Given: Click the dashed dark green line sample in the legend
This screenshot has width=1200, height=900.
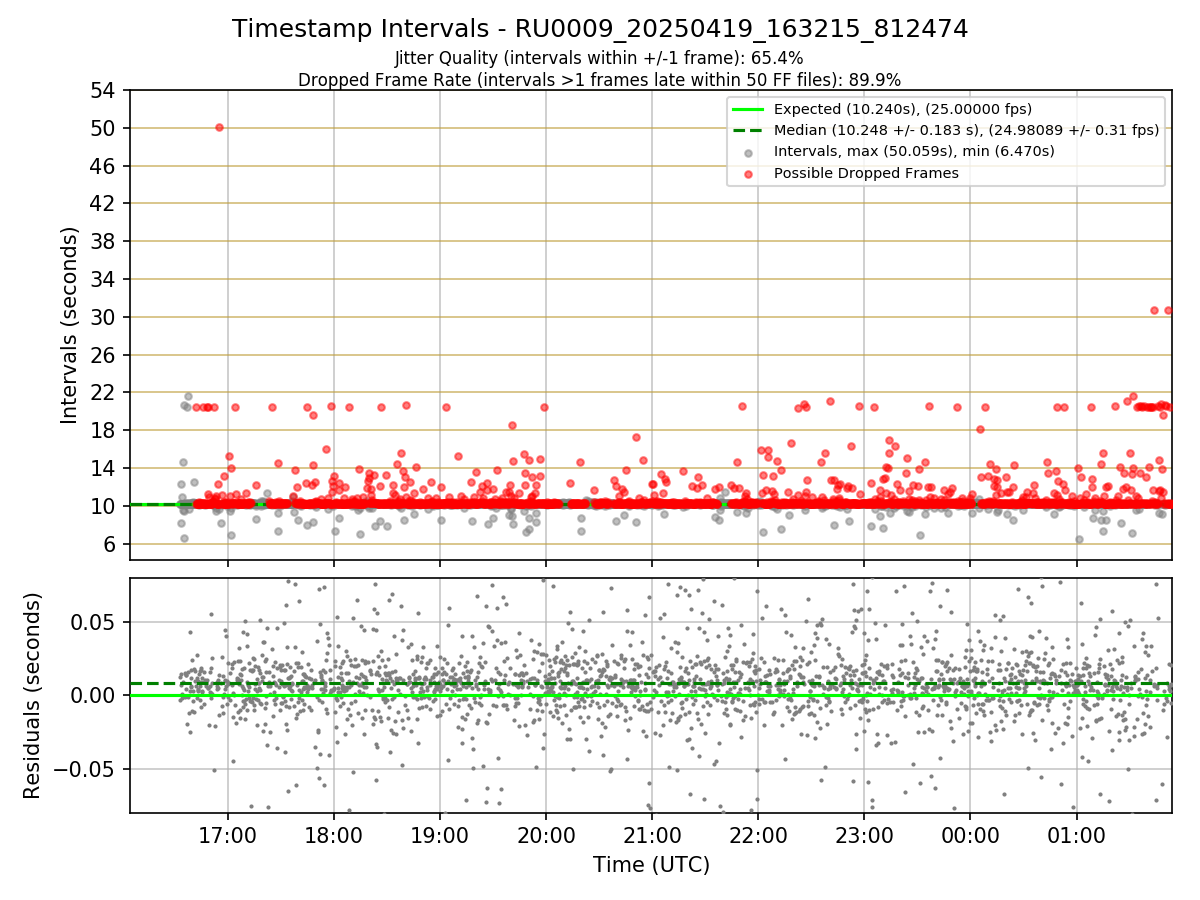Looking at the screenshot, I should point(748,130).
